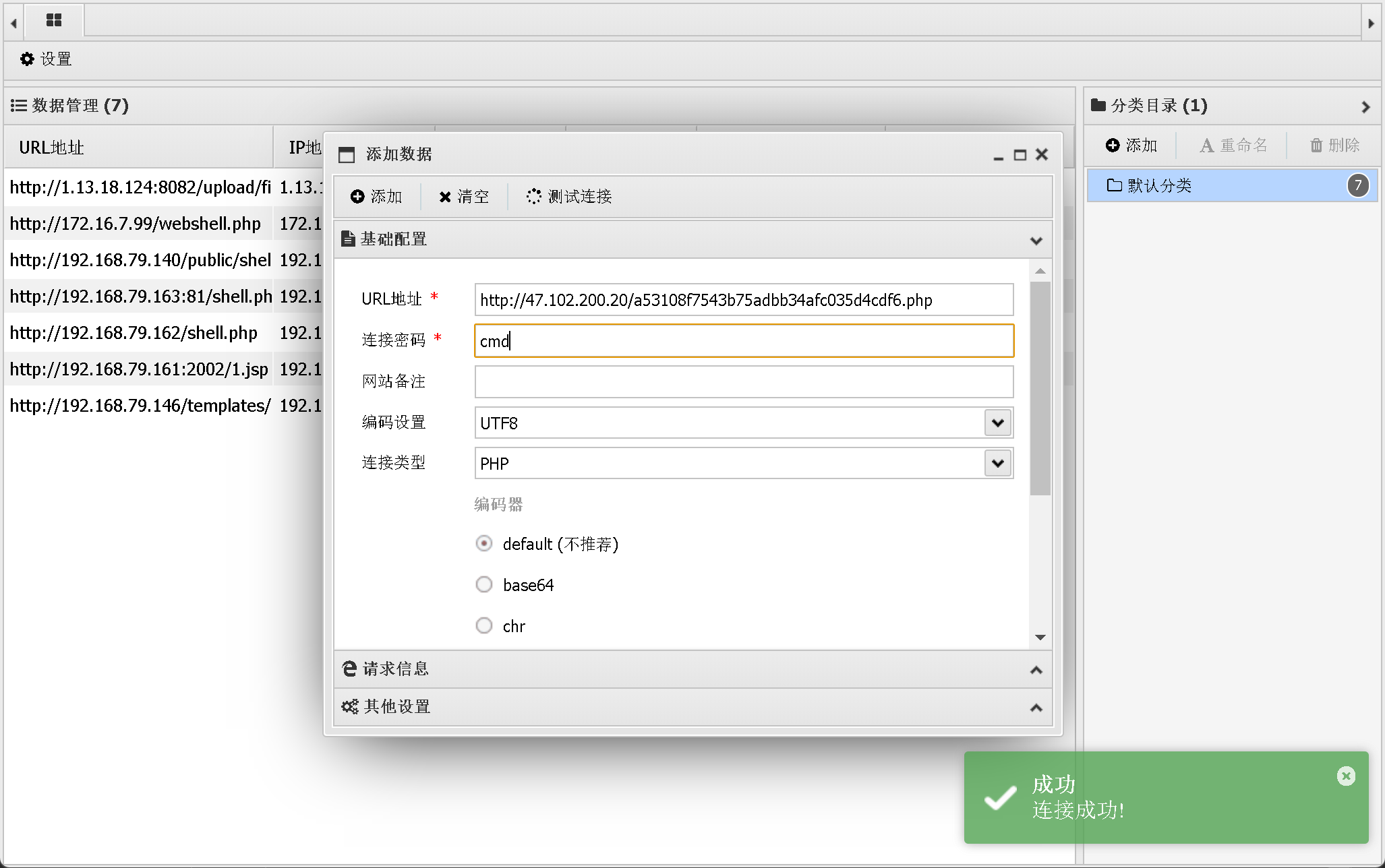The width and height of the screenshot is (1385, 868).
Task: Maximize the 添加数据 dialog
Action: click(1020, 155)
